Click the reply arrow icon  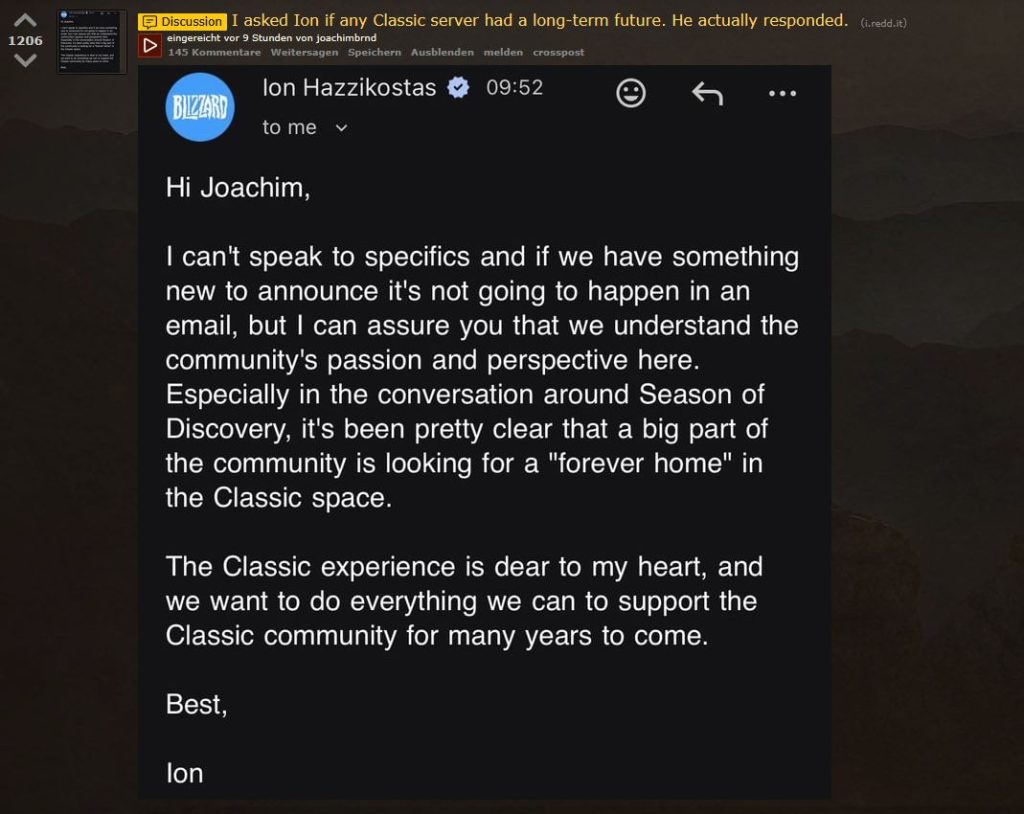coord(708,92)
